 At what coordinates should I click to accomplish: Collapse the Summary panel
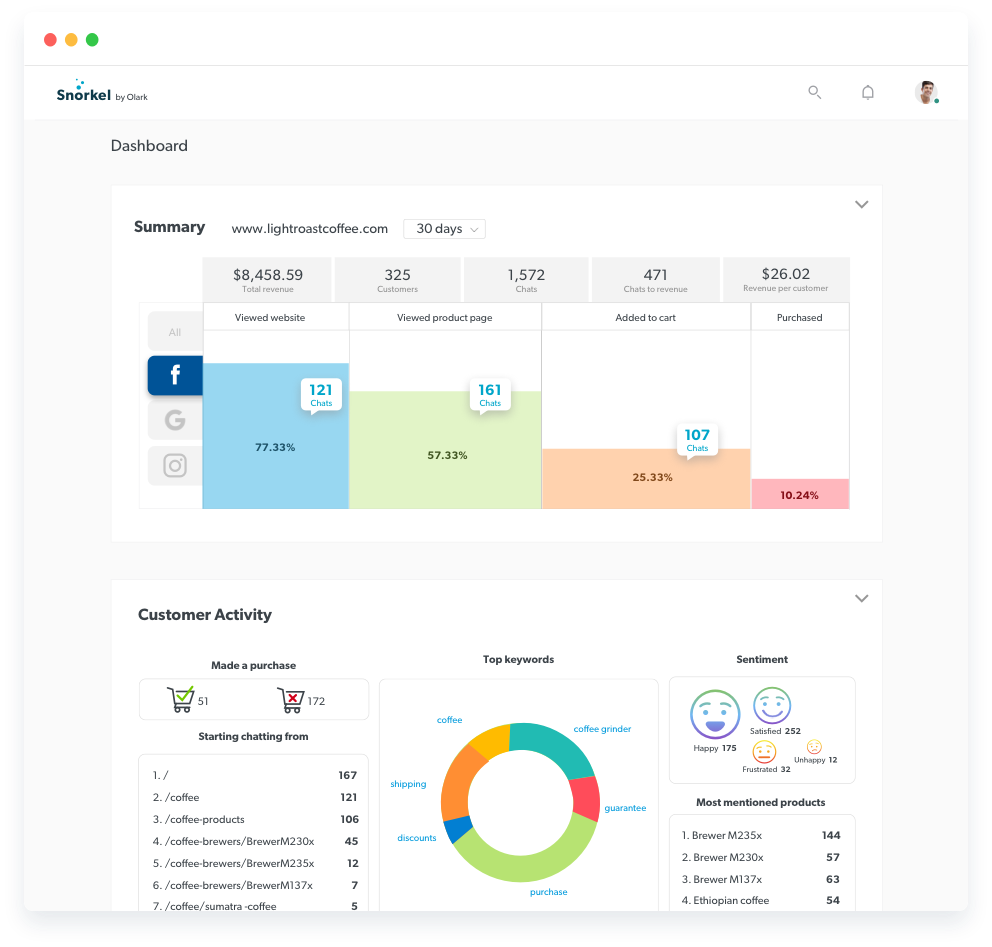861,204
